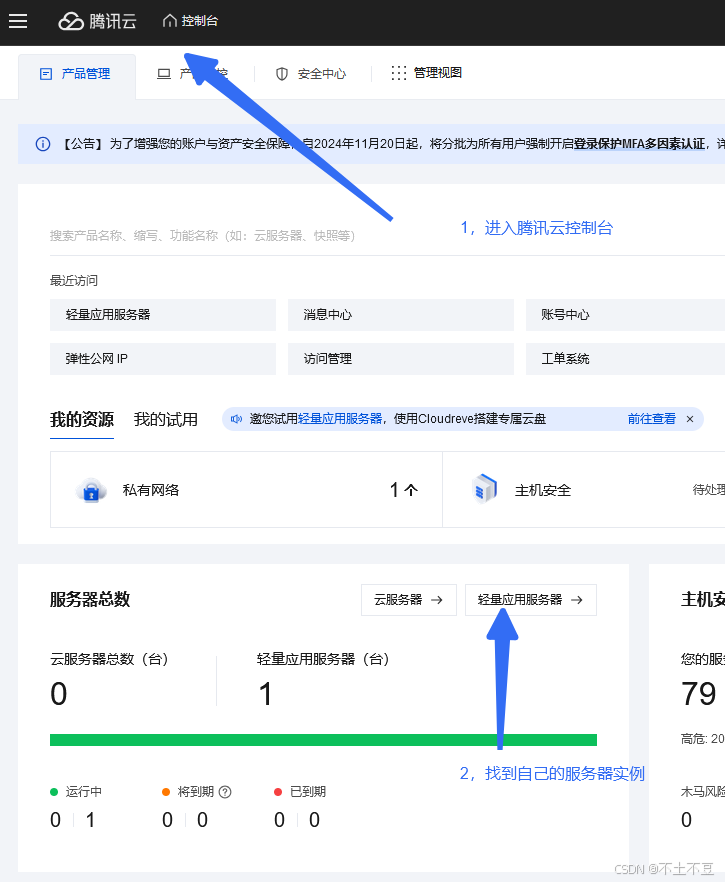725x882 pixels.
Task: Click the grid dots icon for 管理视图
Action: point(399,73)
